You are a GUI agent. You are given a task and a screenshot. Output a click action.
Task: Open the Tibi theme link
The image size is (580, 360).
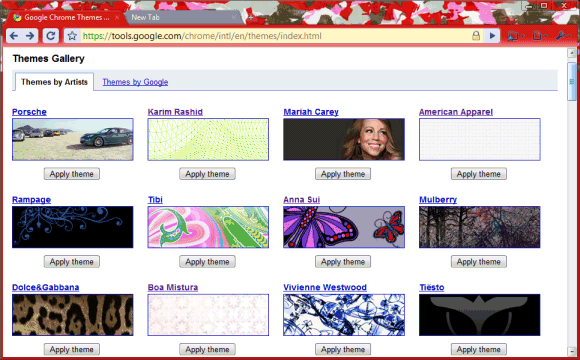(155, 199)
